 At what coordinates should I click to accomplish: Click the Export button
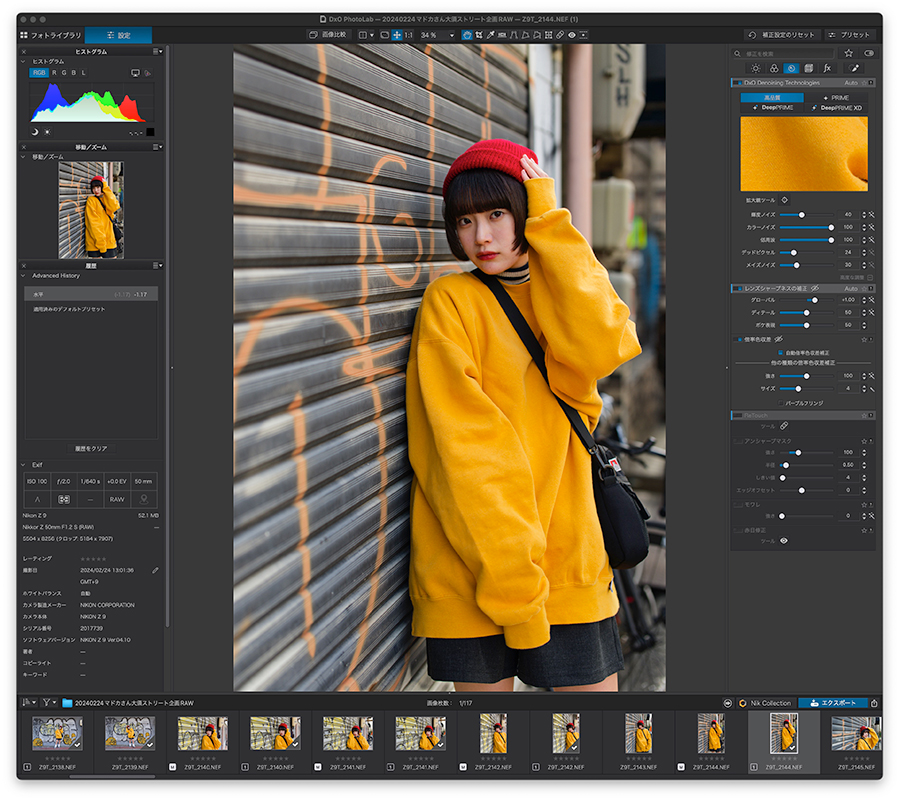click(832, 703)
